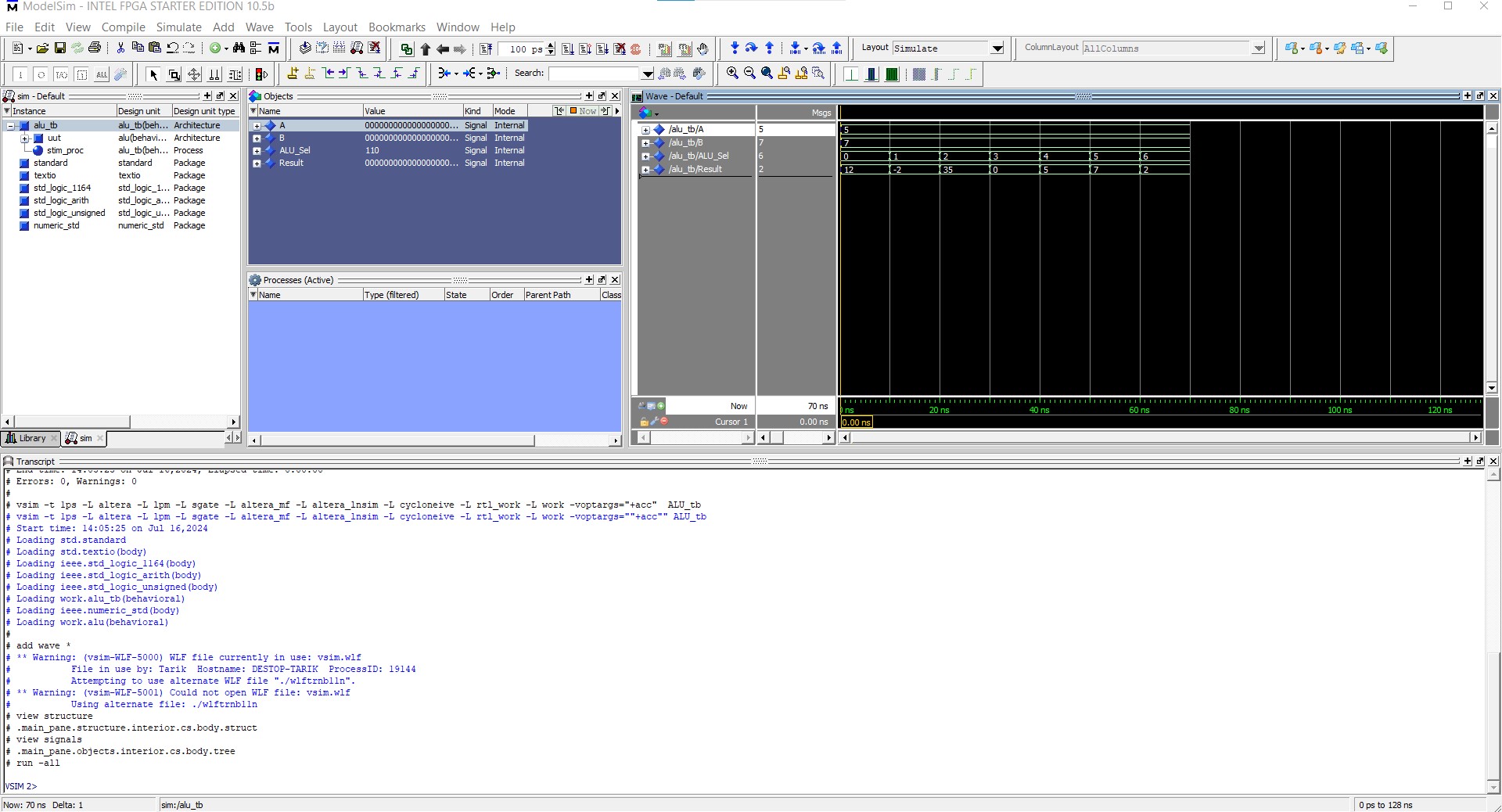Click the Undo arrow icon

(x=172, y=49)
